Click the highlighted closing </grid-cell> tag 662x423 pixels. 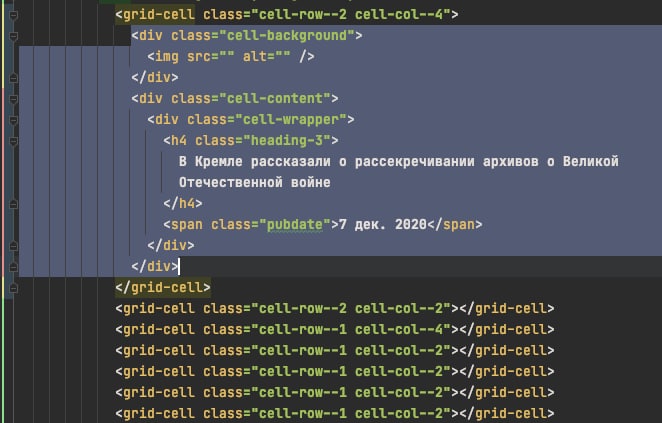(x=163, y=287)
